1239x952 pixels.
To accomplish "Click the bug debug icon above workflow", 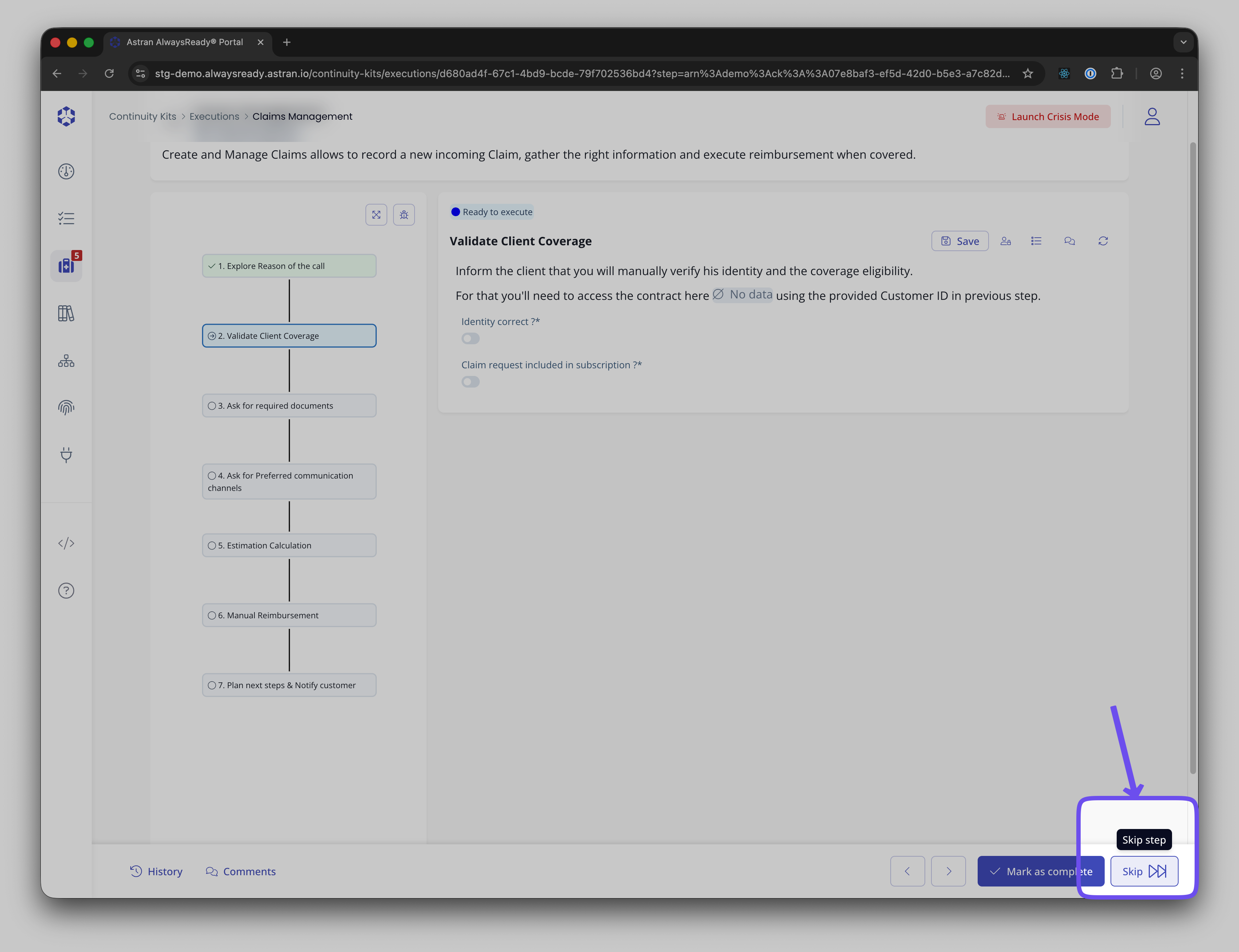I will click(x=404, y=215).
